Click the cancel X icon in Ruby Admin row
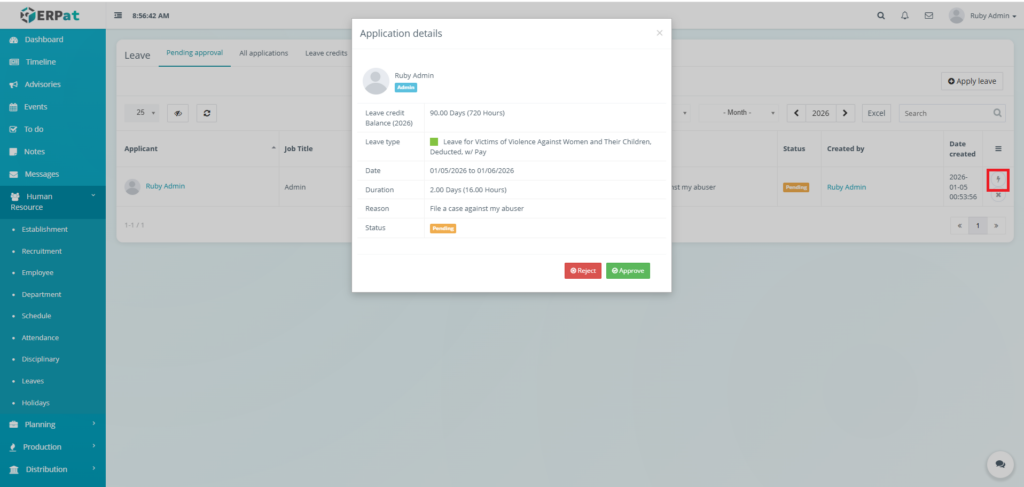Viewport: 1024px width, 487px height. click(998, 195)
